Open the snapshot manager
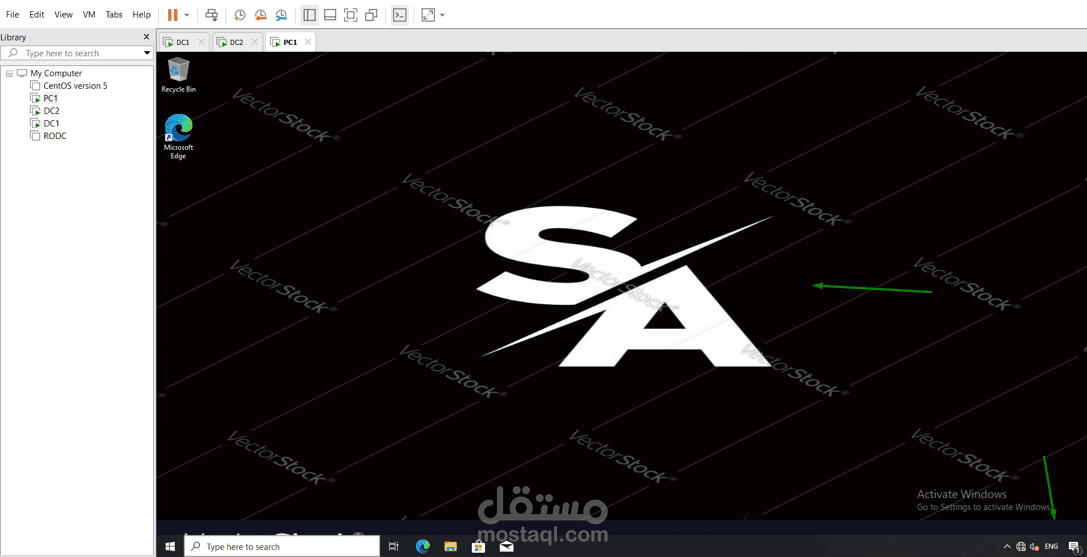The image size is (1087, 557). (x=281, y=15)
